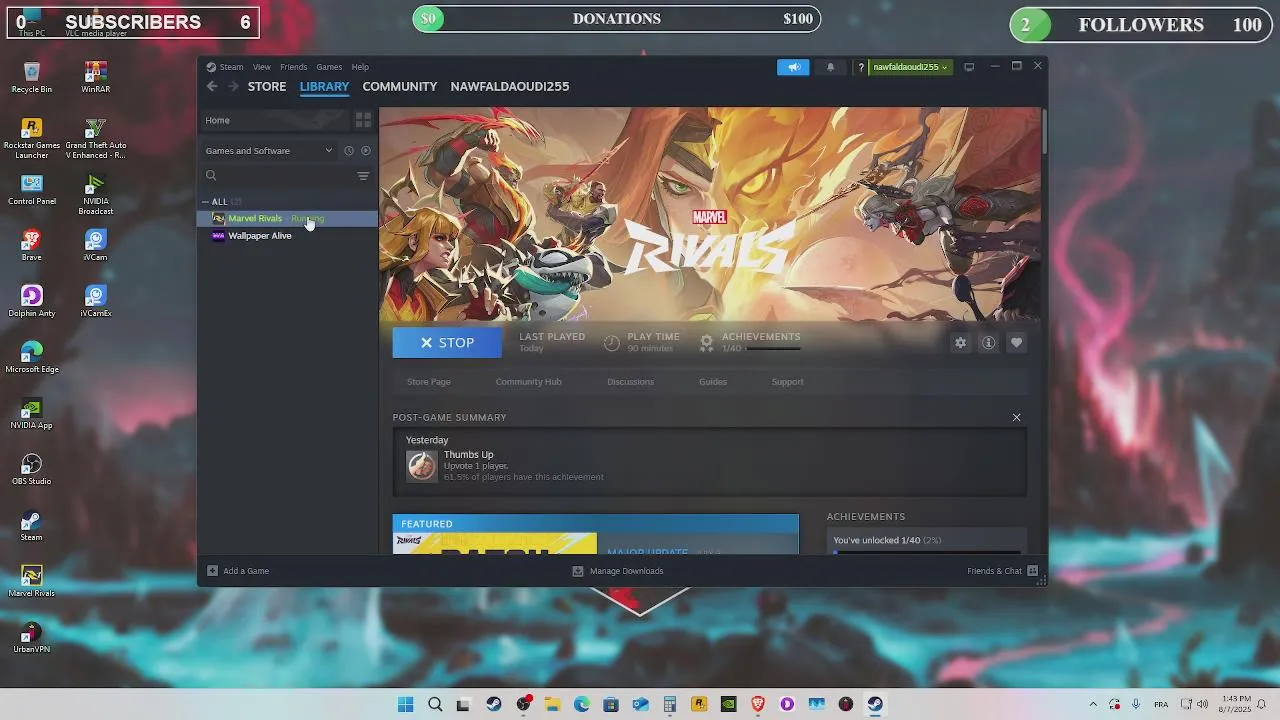Stop the running Marvel Rivals game
Viewport: 1280px width, 720px height.
(x=447, y=342)
